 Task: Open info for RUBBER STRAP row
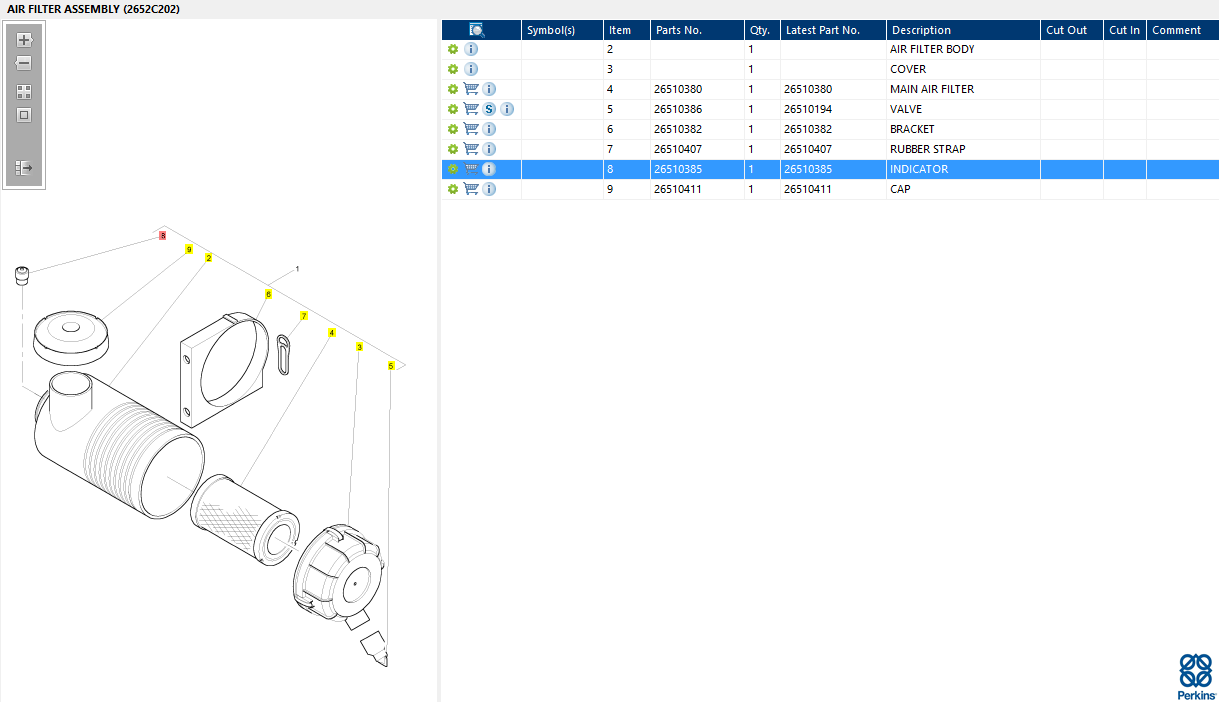(x=489, y=149)
